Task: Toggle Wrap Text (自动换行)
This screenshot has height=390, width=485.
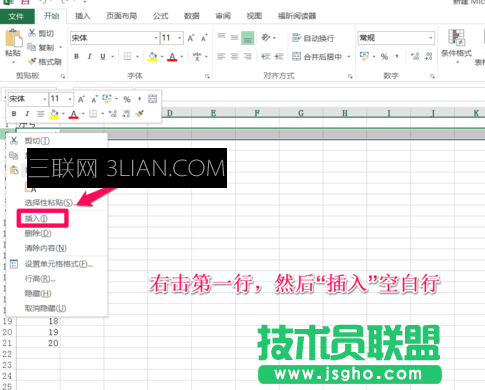Action: [313, 38]
